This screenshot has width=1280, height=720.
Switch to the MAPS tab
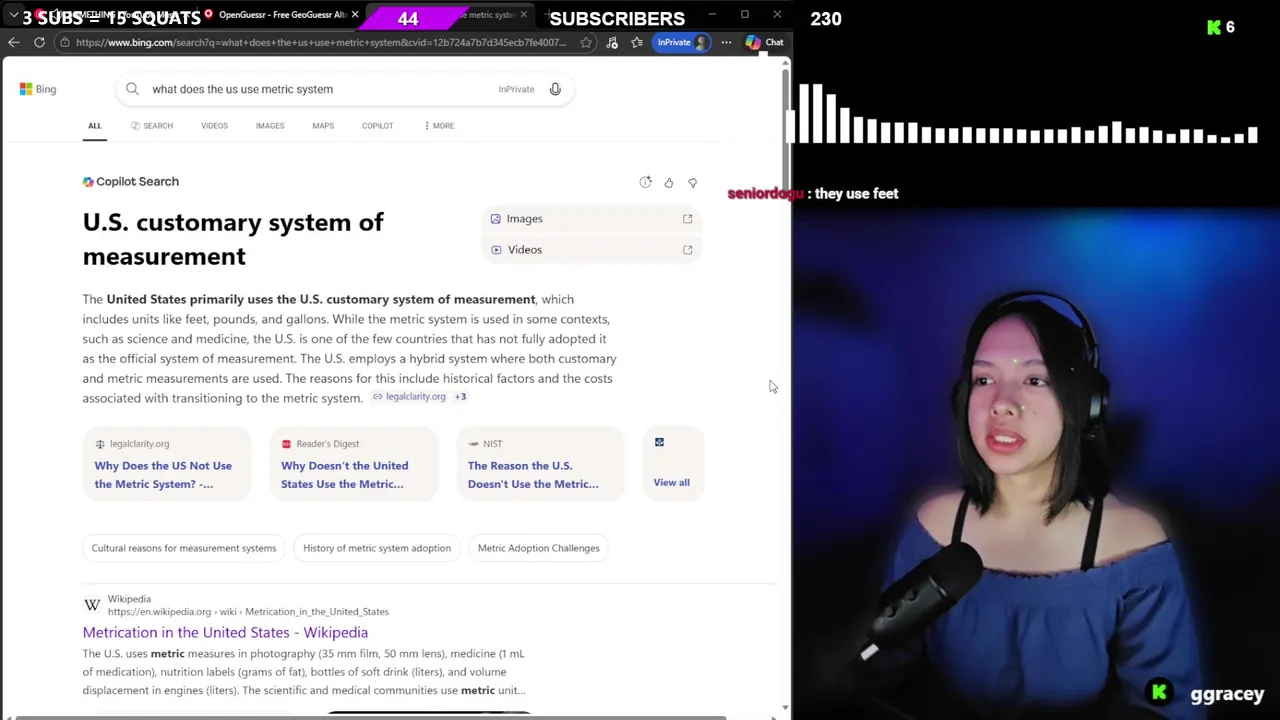click(x=323, y=126)
